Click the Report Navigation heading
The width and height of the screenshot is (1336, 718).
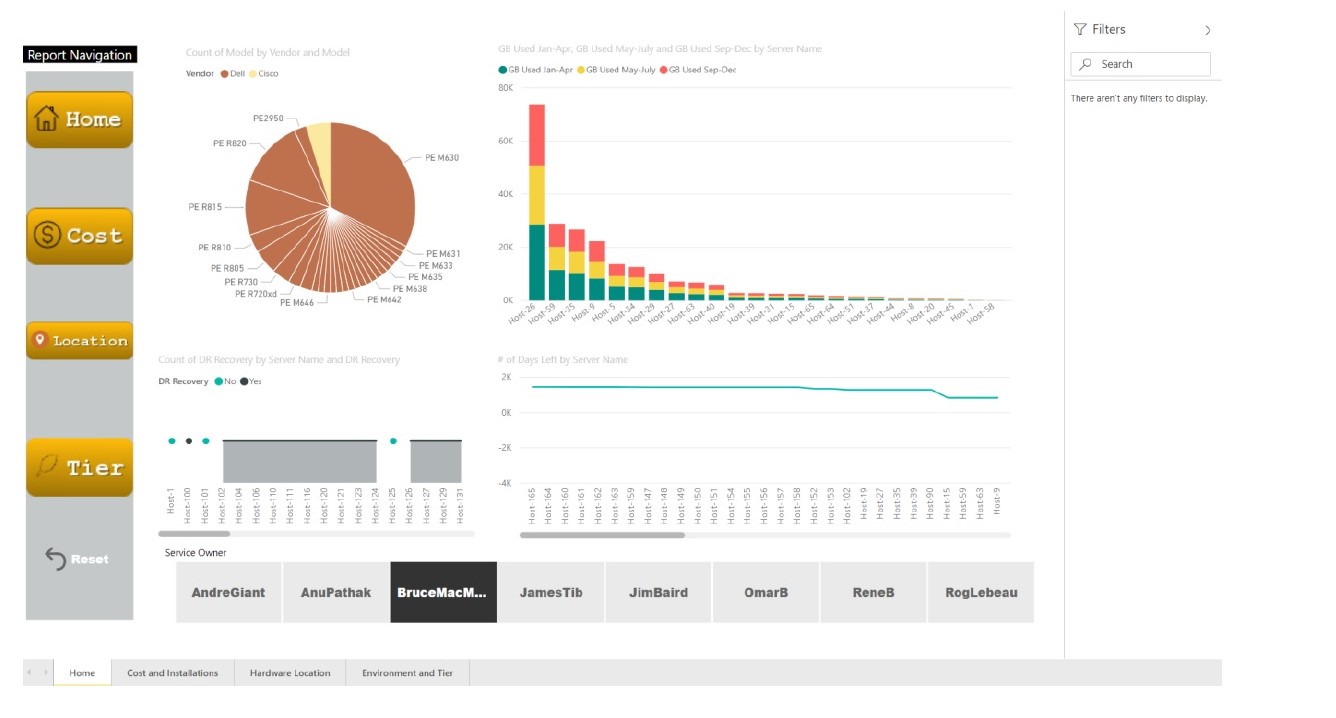(80, 55)
